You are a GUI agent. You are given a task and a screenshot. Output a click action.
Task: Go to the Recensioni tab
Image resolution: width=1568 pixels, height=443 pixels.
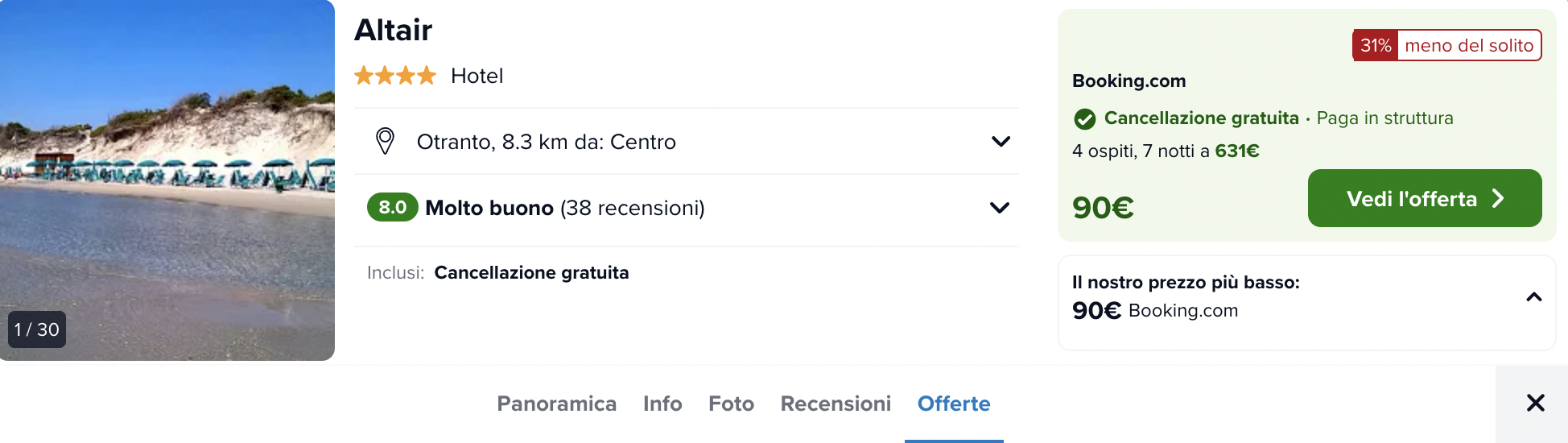coord(836,404)
